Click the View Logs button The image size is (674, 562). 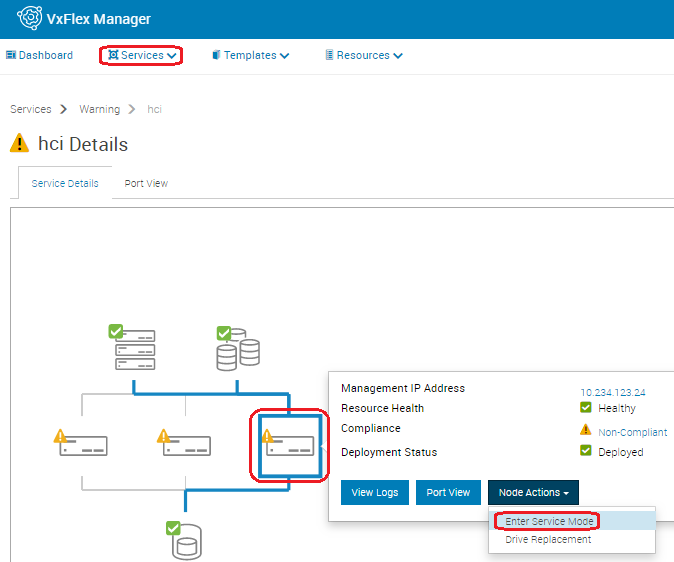click(375, 492)
